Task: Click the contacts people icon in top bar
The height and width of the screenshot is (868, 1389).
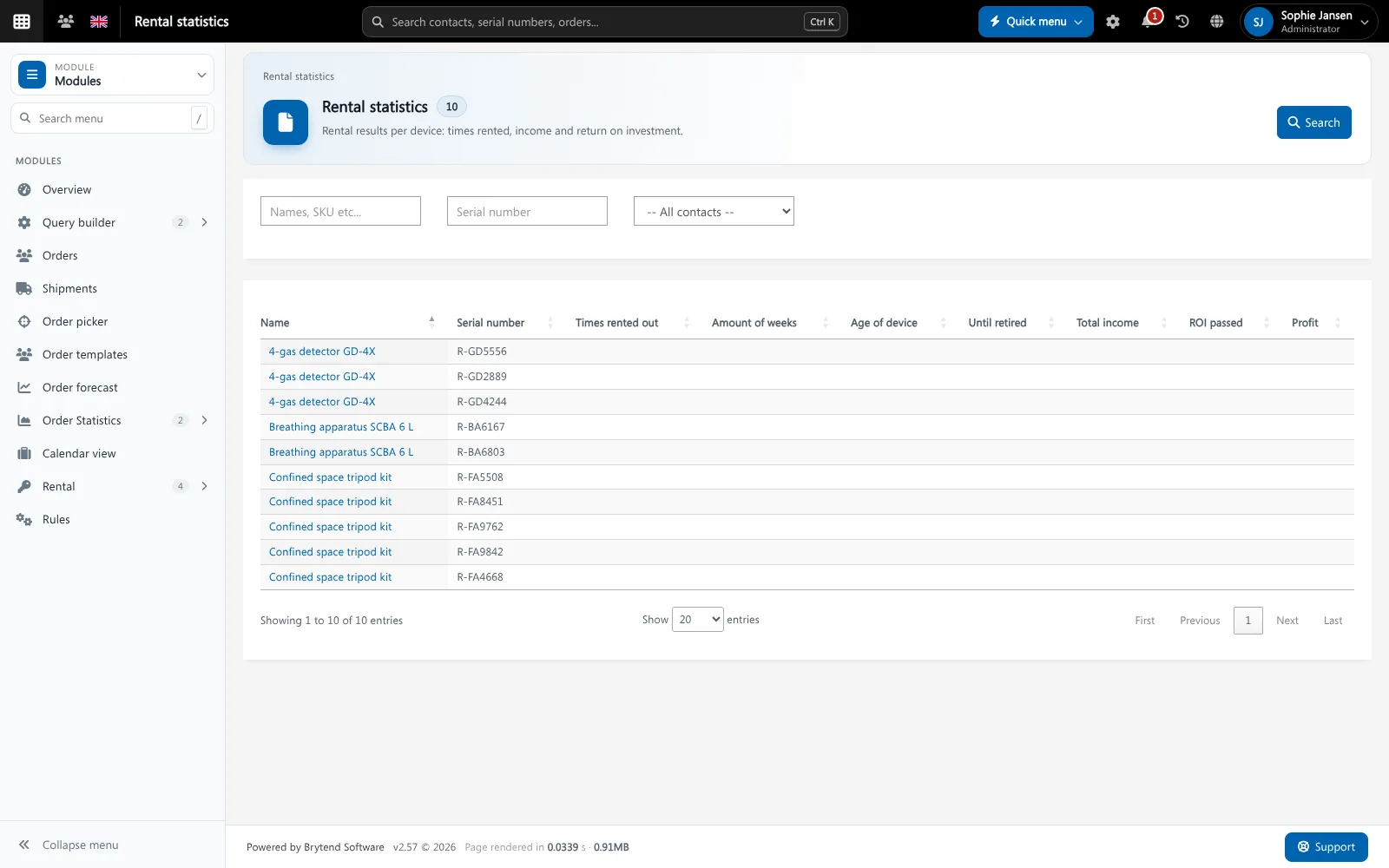Action: pos(65,22)
